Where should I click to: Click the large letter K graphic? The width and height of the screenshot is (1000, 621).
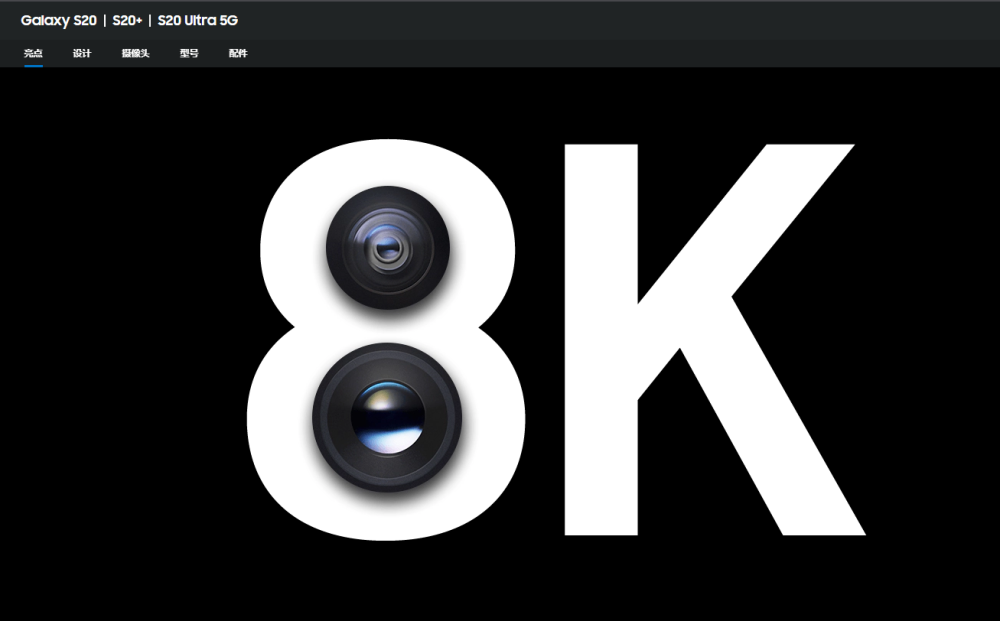(x=714, y=340)
